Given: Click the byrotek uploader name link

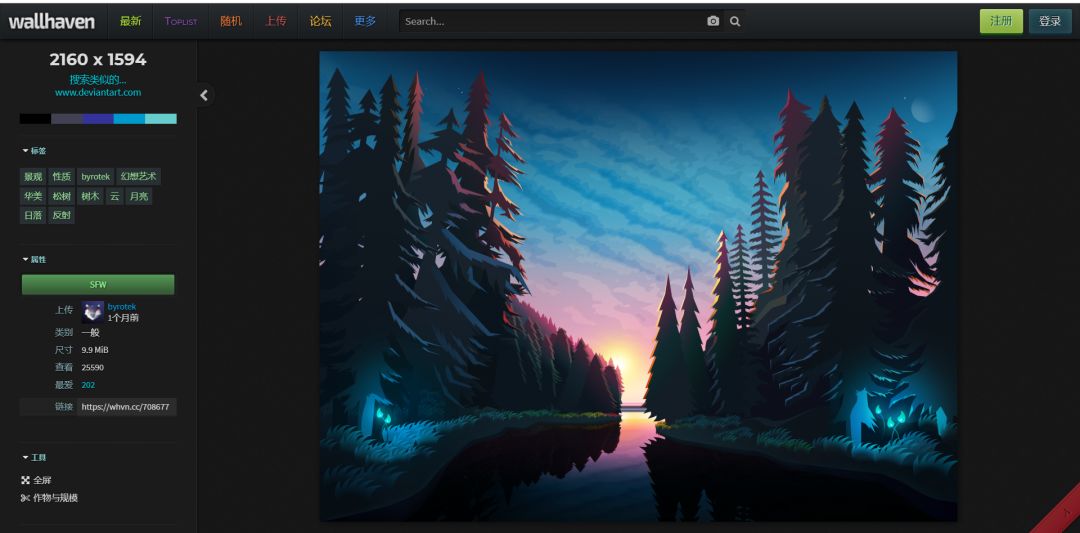Looking at the screenshot, I should [x=122, y=306].
